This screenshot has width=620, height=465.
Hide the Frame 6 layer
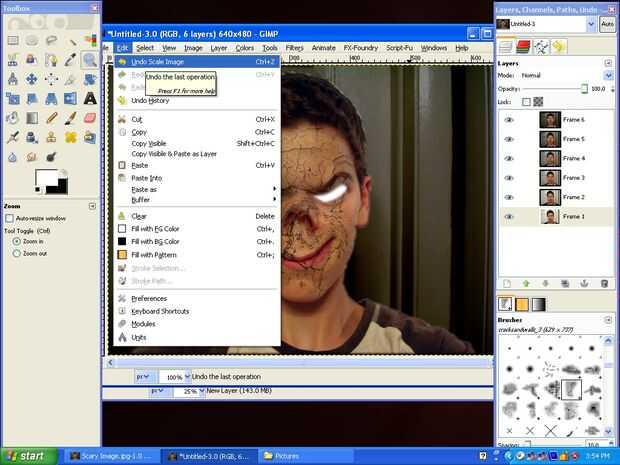point(509,119)
